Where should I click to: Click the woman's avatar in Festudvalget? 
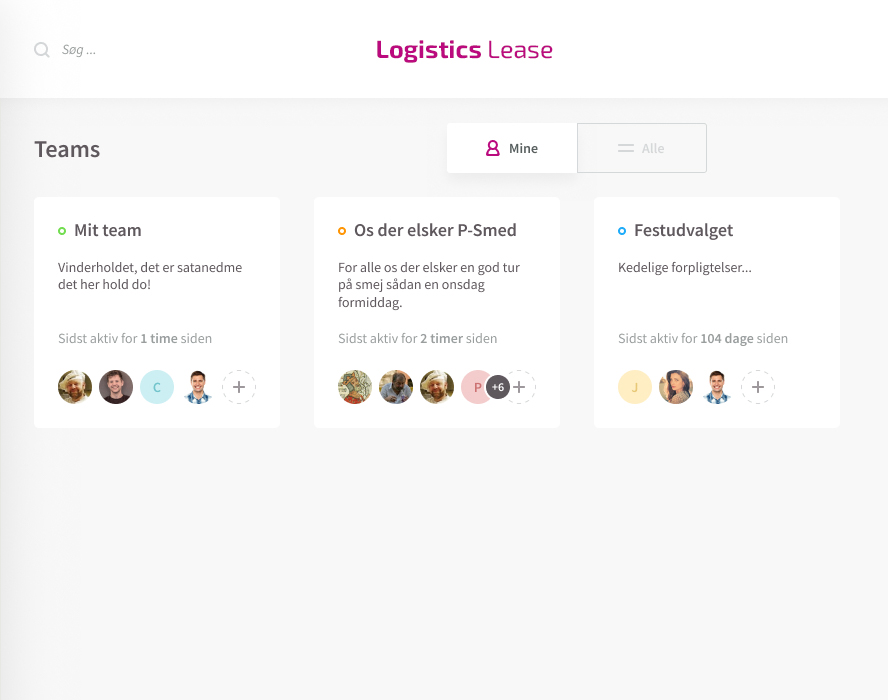click(676, 387)
